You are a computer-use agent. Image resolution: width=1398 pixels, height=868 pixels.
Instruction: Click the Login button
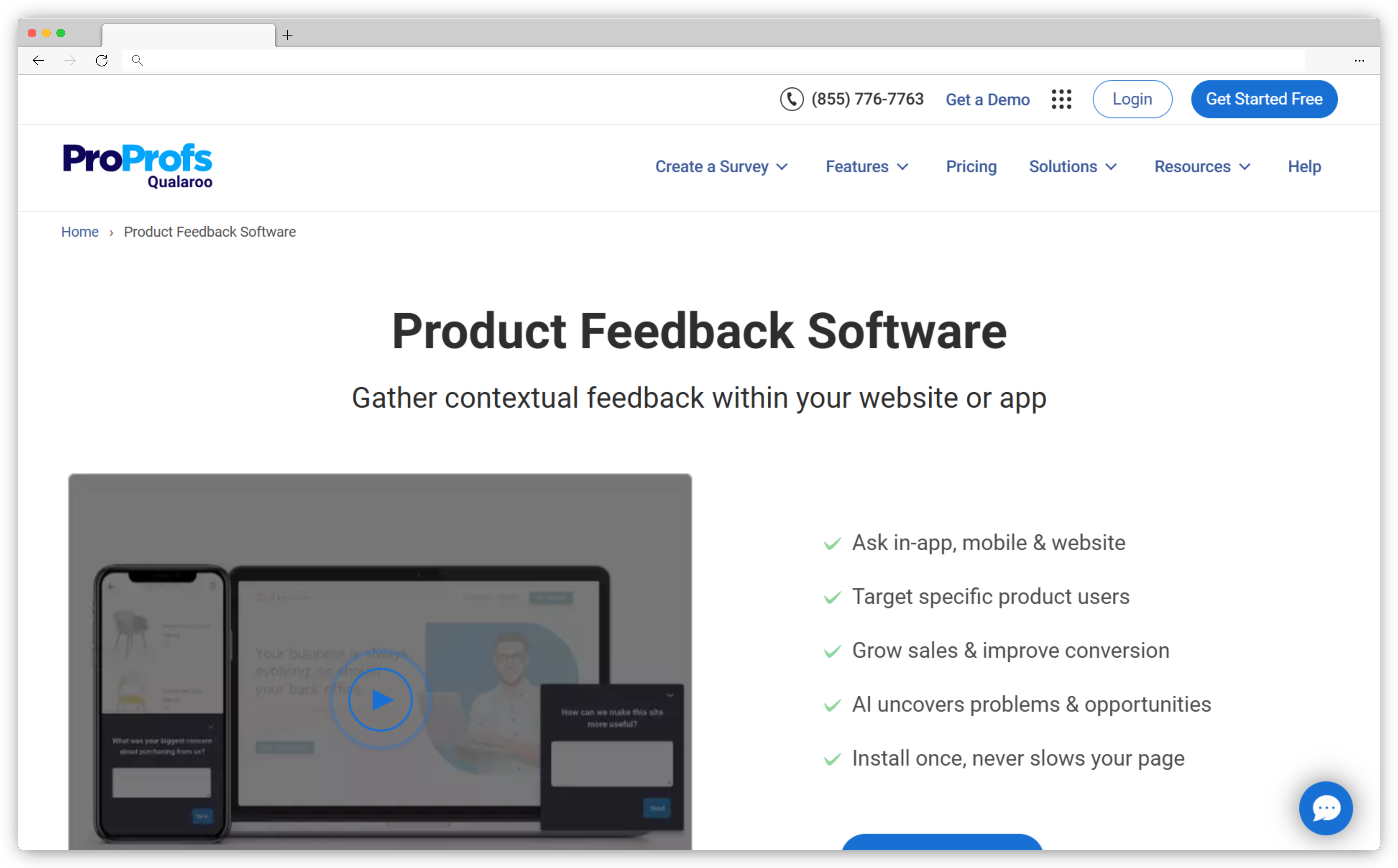(1131, 99)
